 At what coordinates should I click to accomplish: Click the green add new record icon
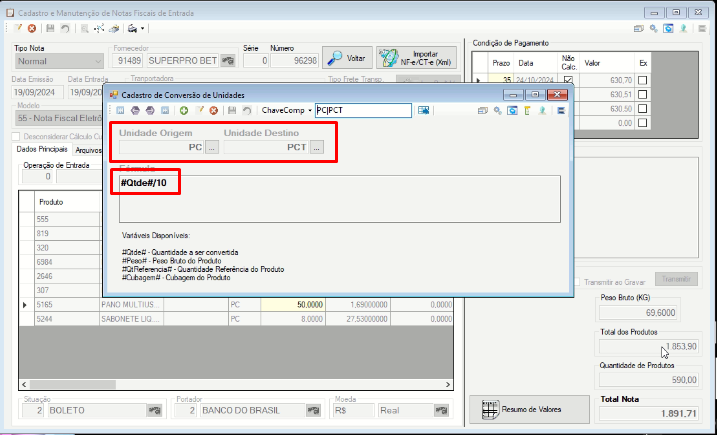point(184,110)
